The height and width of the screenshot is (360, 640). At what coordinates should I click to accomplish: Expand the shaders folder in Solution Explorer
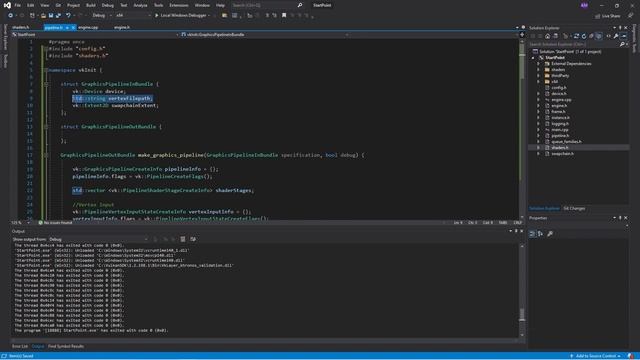coord(538,70)
